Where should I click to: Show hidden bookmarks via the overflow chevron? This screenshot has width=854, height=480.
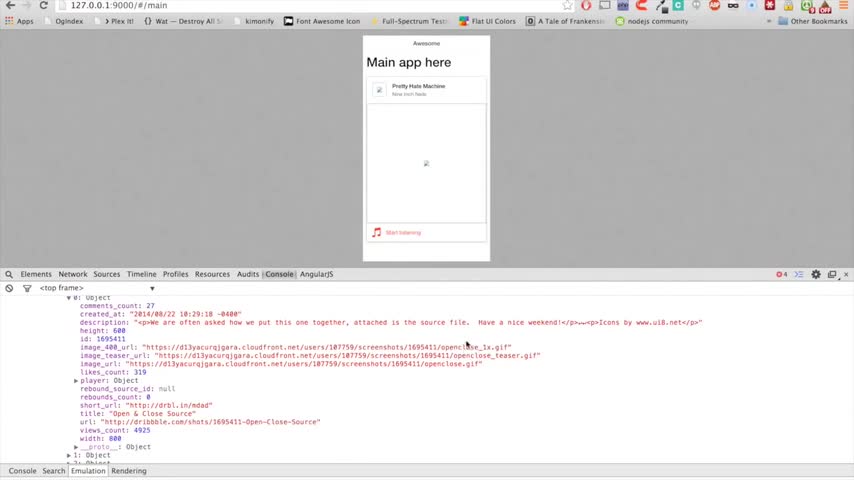coord(769,21)
